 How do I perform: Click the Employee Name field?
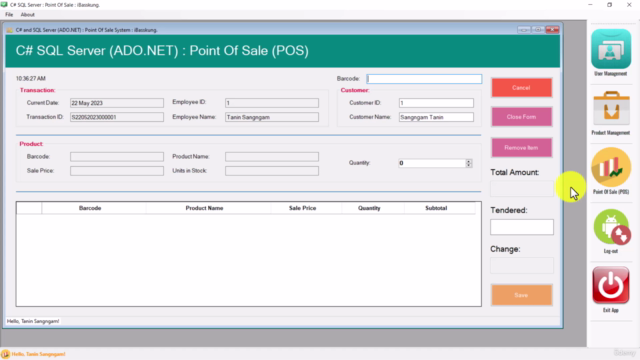pos(272,117)
